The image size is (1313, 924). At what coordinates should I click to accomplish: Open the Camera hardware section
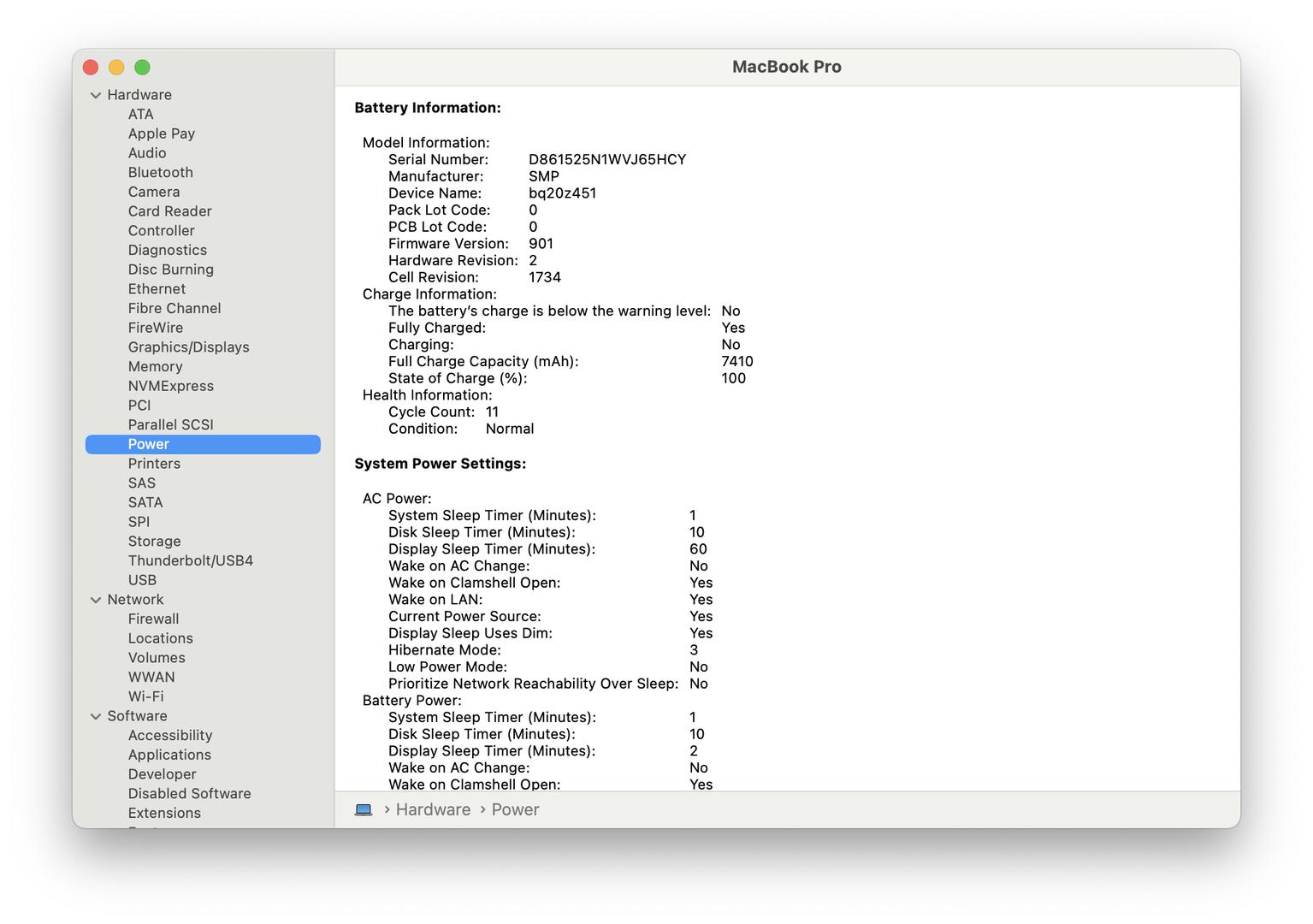pos(154,192)
